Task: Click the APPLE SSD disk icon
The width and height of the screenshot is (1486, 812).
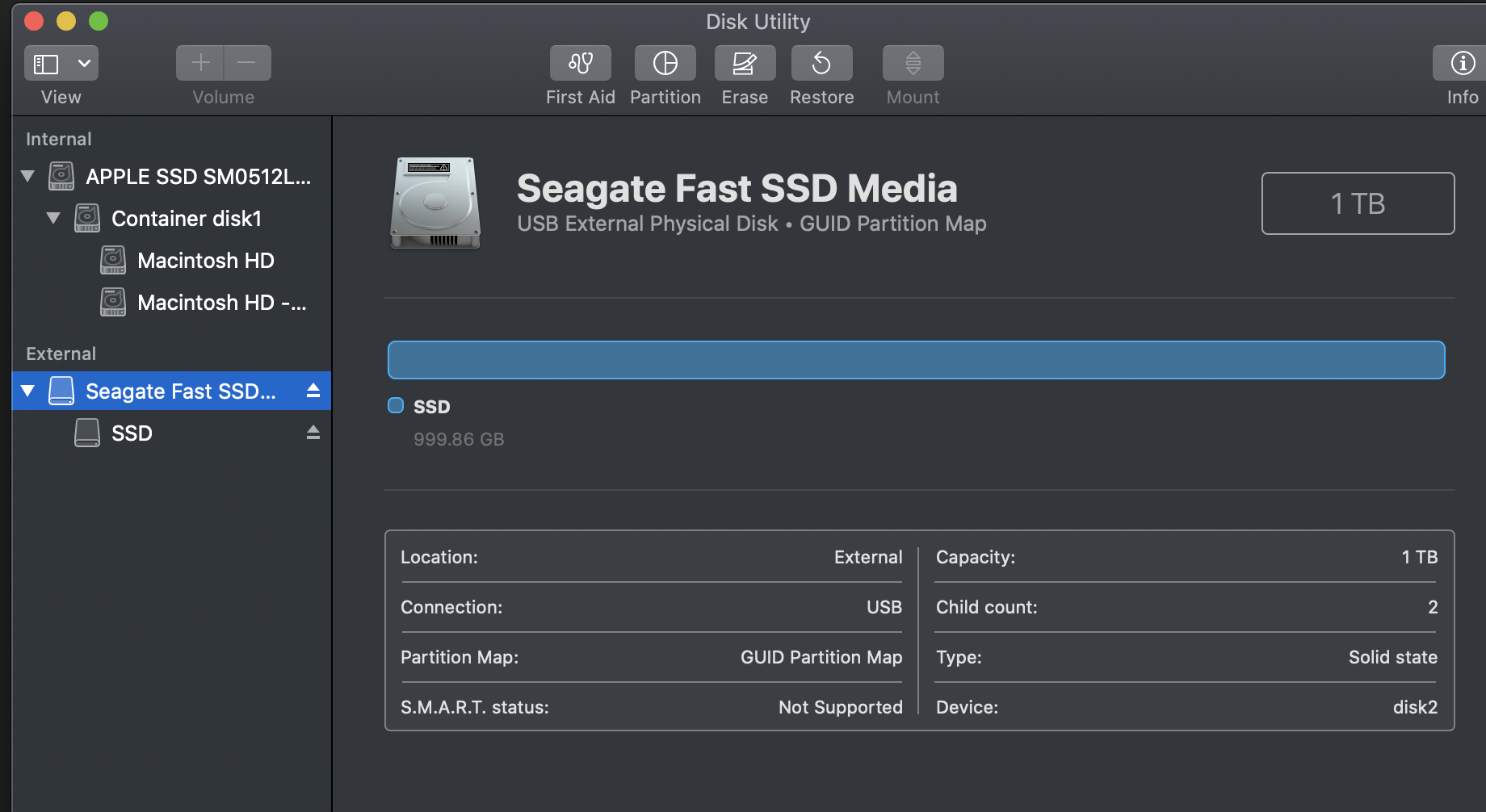Action: (x=61, y=176)
